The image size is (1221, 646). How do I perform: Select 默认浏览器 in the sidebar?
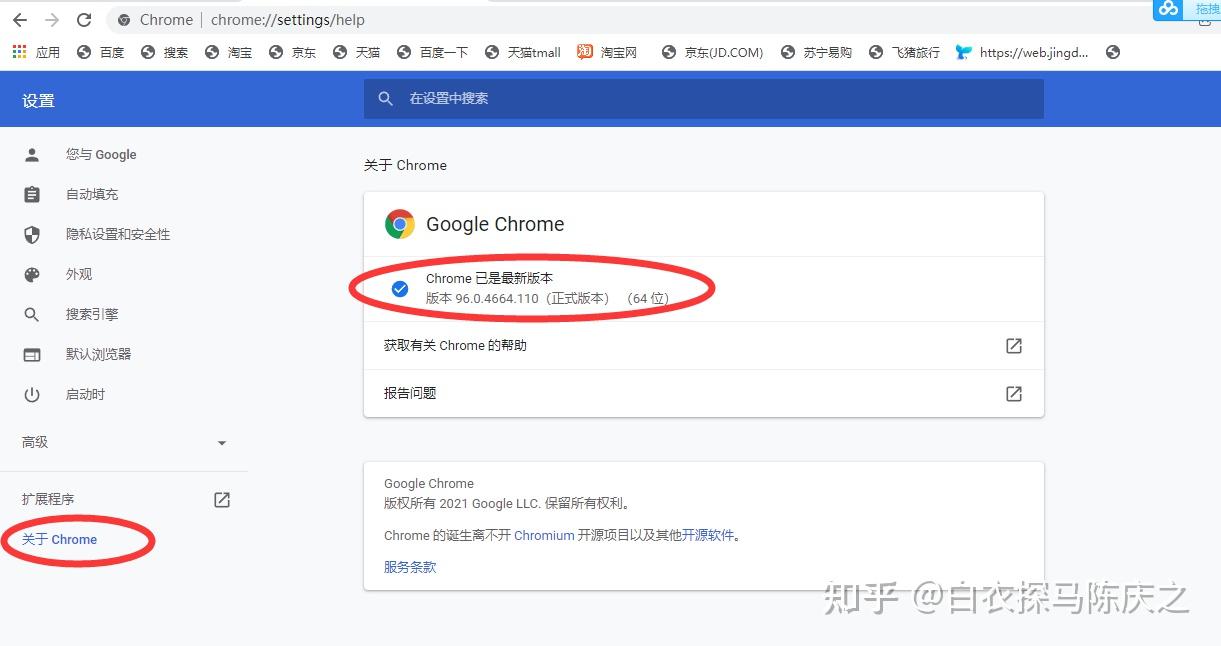(x=98, y=354)
